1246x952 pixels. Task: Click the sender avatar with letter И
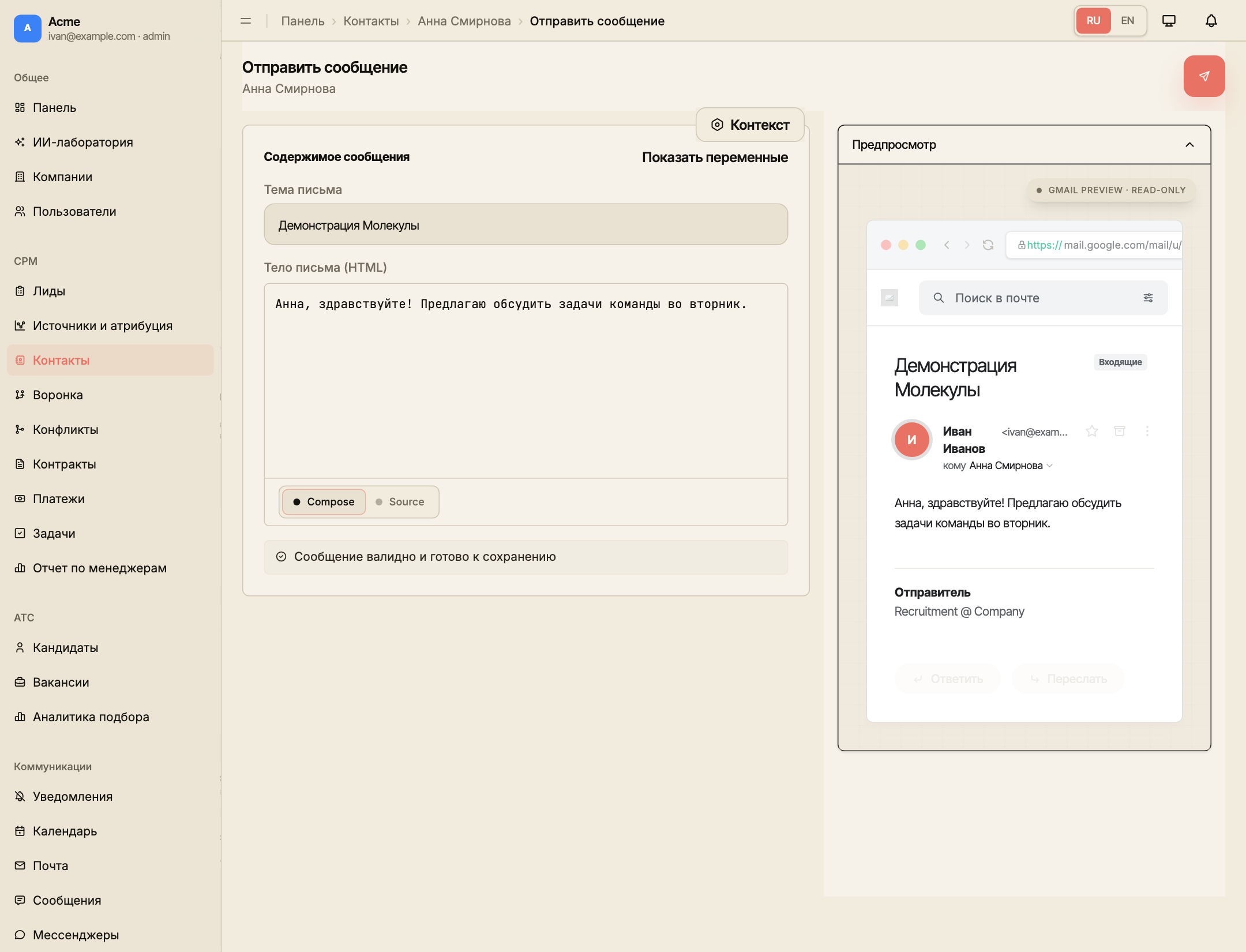point(911,440)
